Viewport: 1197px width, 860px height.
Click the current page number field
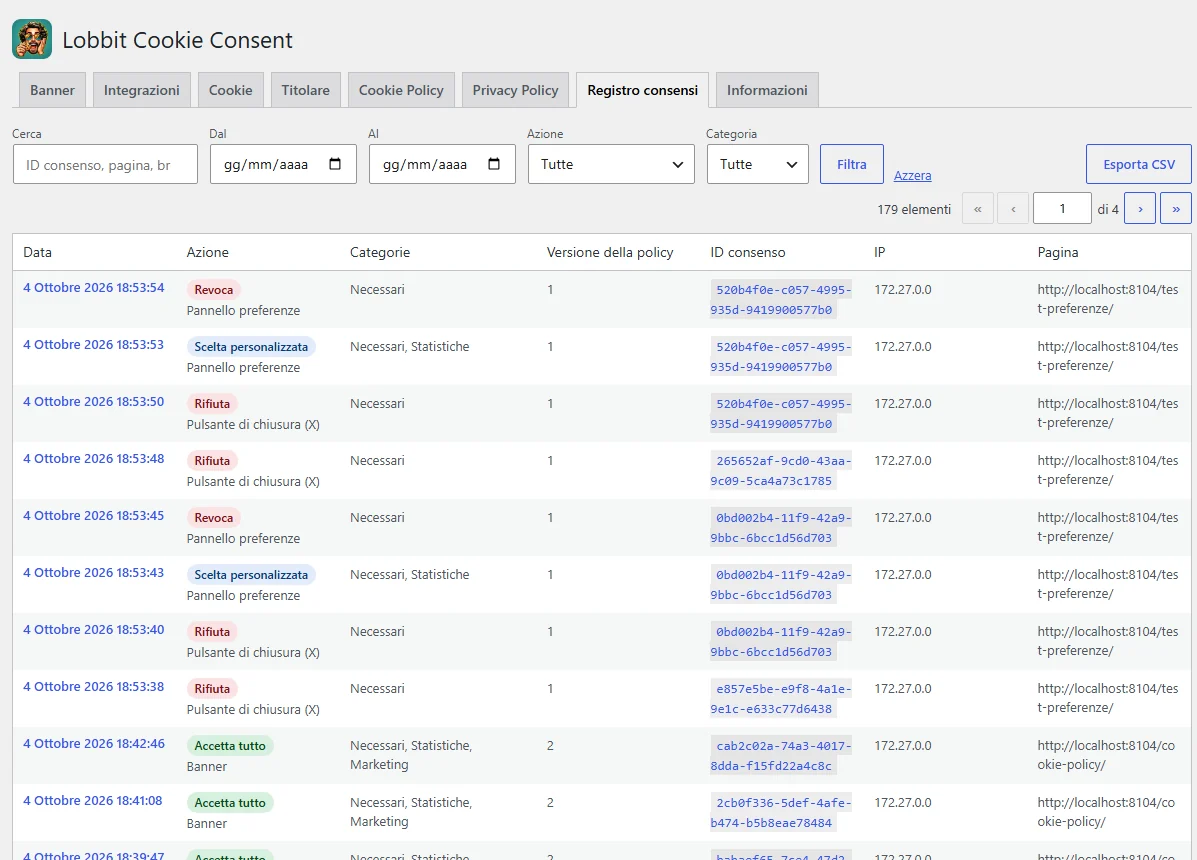tap(1062, 208)
